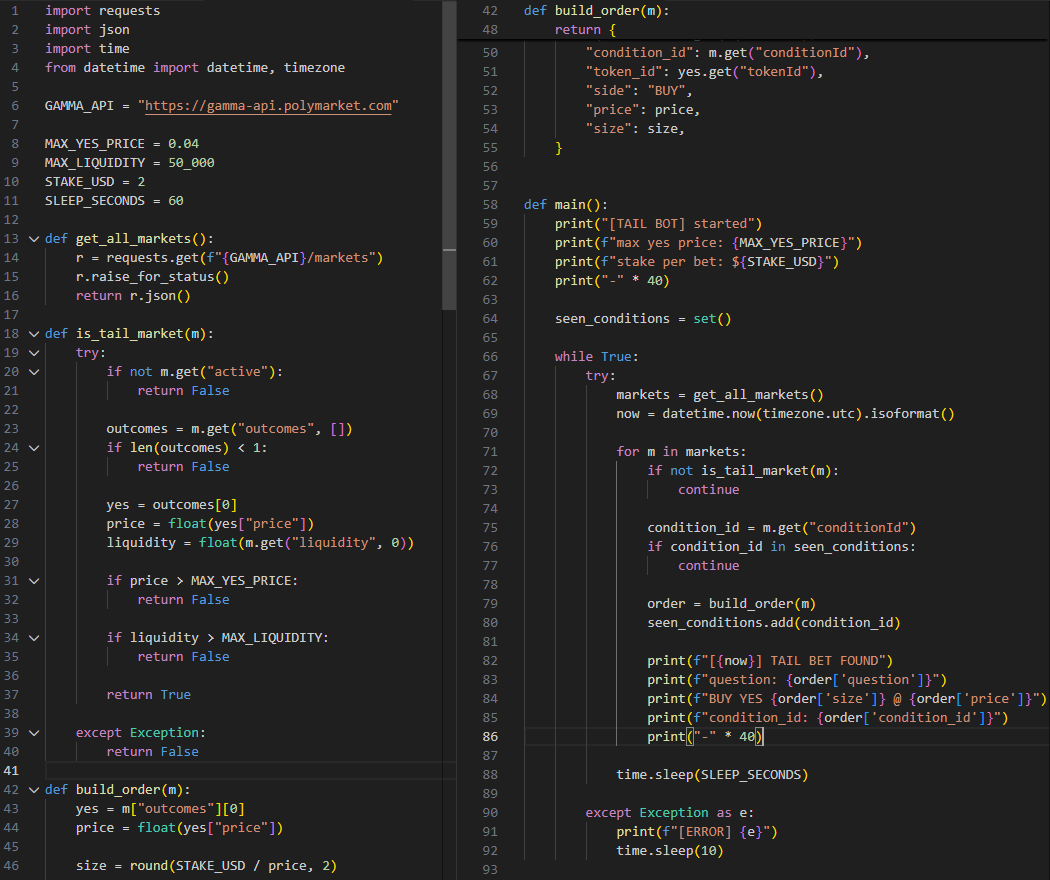Collapse the is_tail_market function fold arrow
The width and height of the screenshot is (1050, 880).
(34, 334)
